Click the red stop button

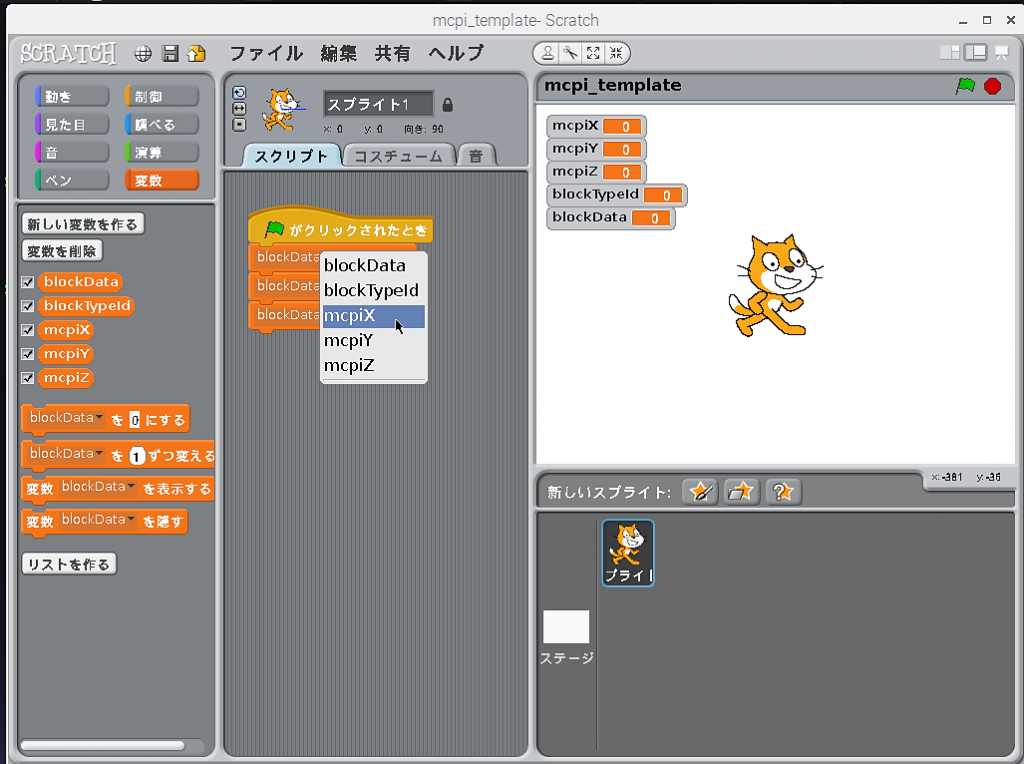[993, 86]
